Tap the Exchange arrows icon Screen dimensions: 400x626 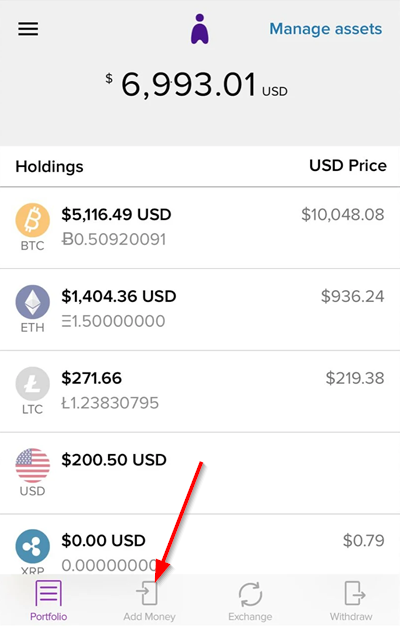[x=250, y=594]
